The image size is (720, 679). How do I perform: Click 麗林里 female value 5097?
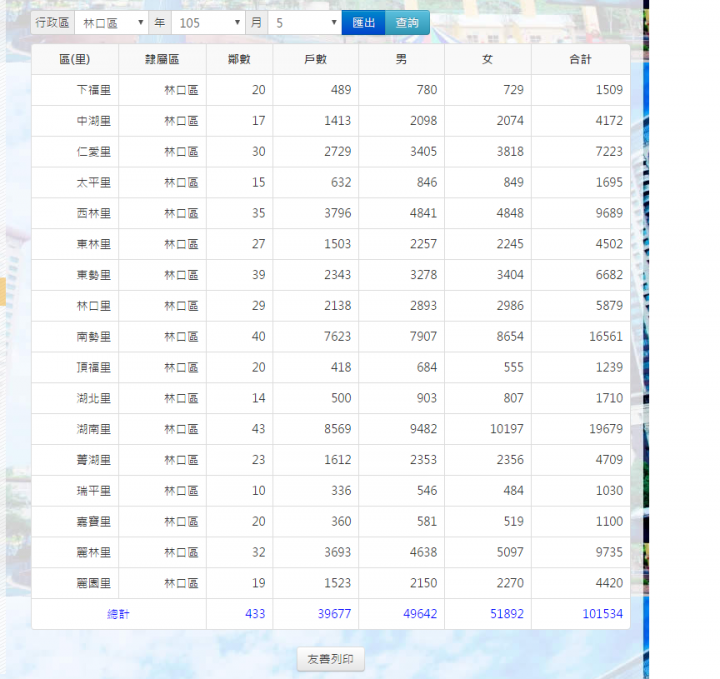tap(510, 552)
